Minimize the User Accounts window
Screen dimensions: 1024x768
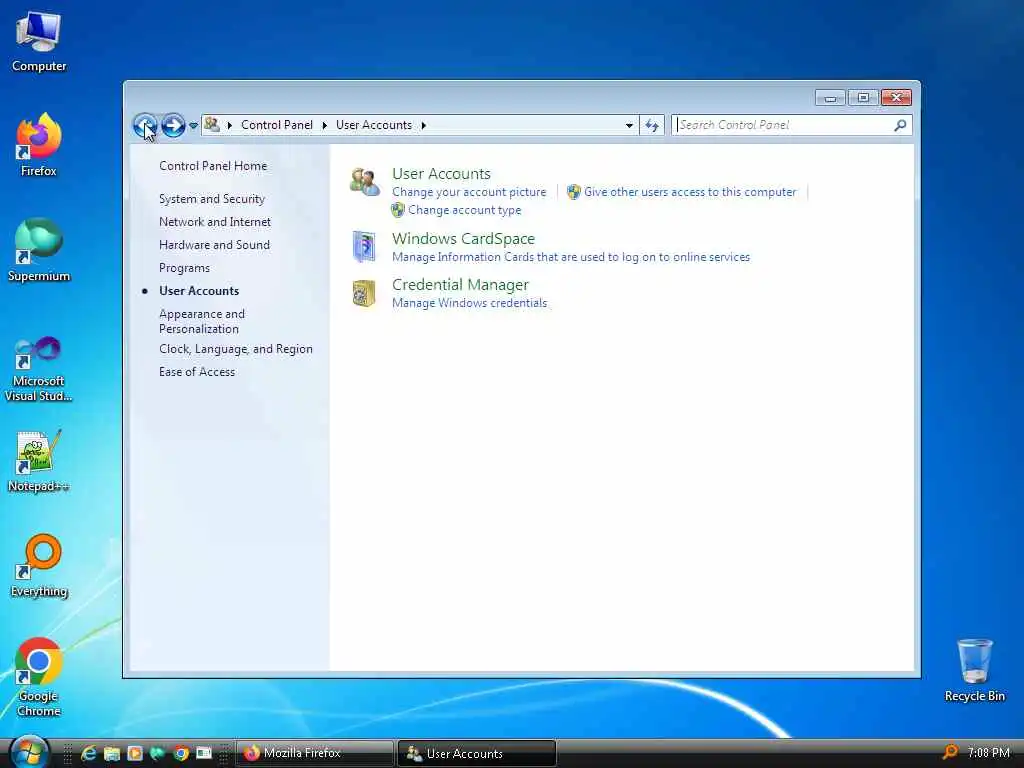(830, 98)
